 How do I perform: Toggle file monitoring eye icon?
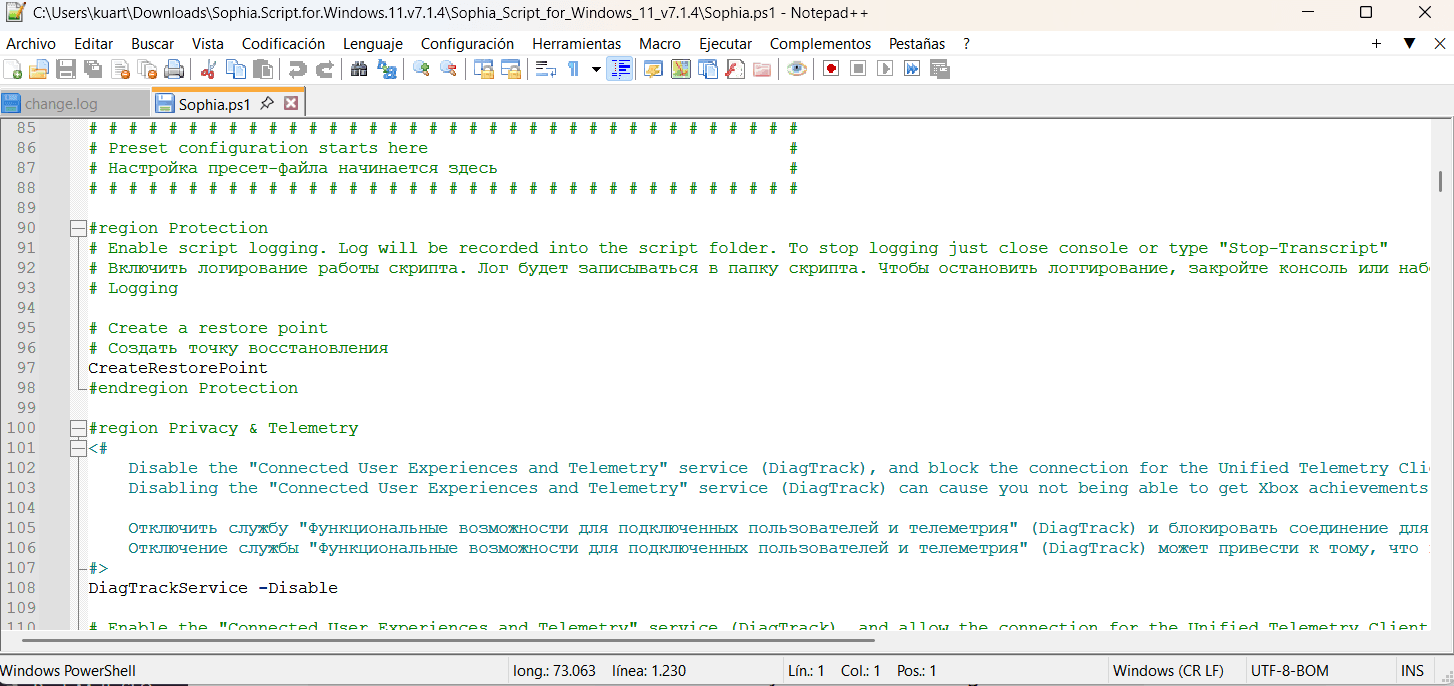(x=797, y=69)
